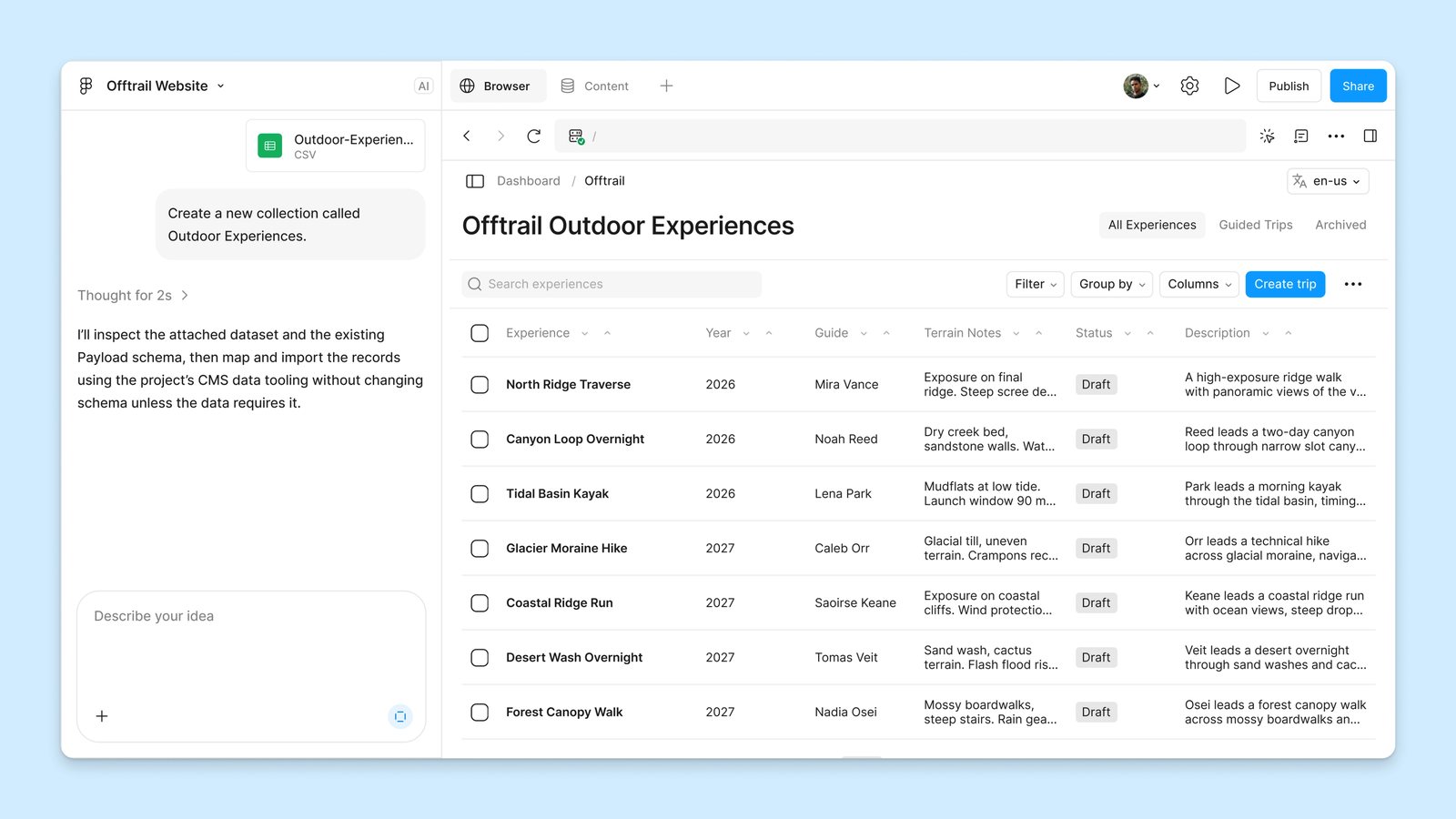Click the add attachment plus in chat
The image size is (1456, 819).
pos(102,716)
